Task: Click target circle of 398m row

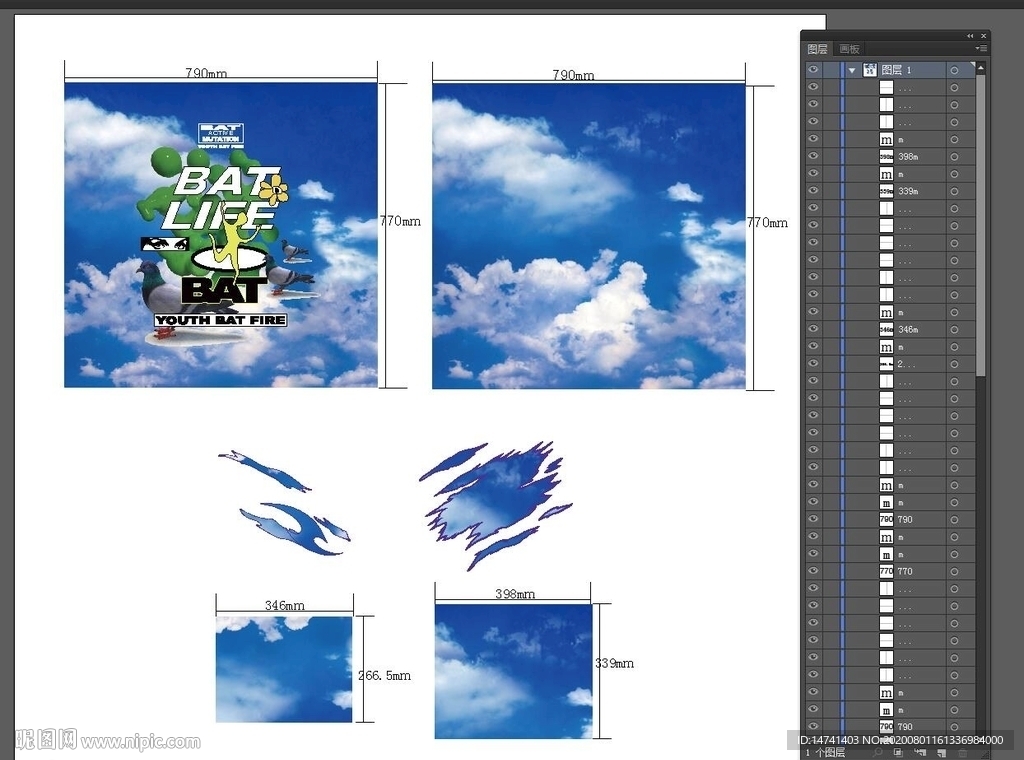Action: click(x=954, y=157)
